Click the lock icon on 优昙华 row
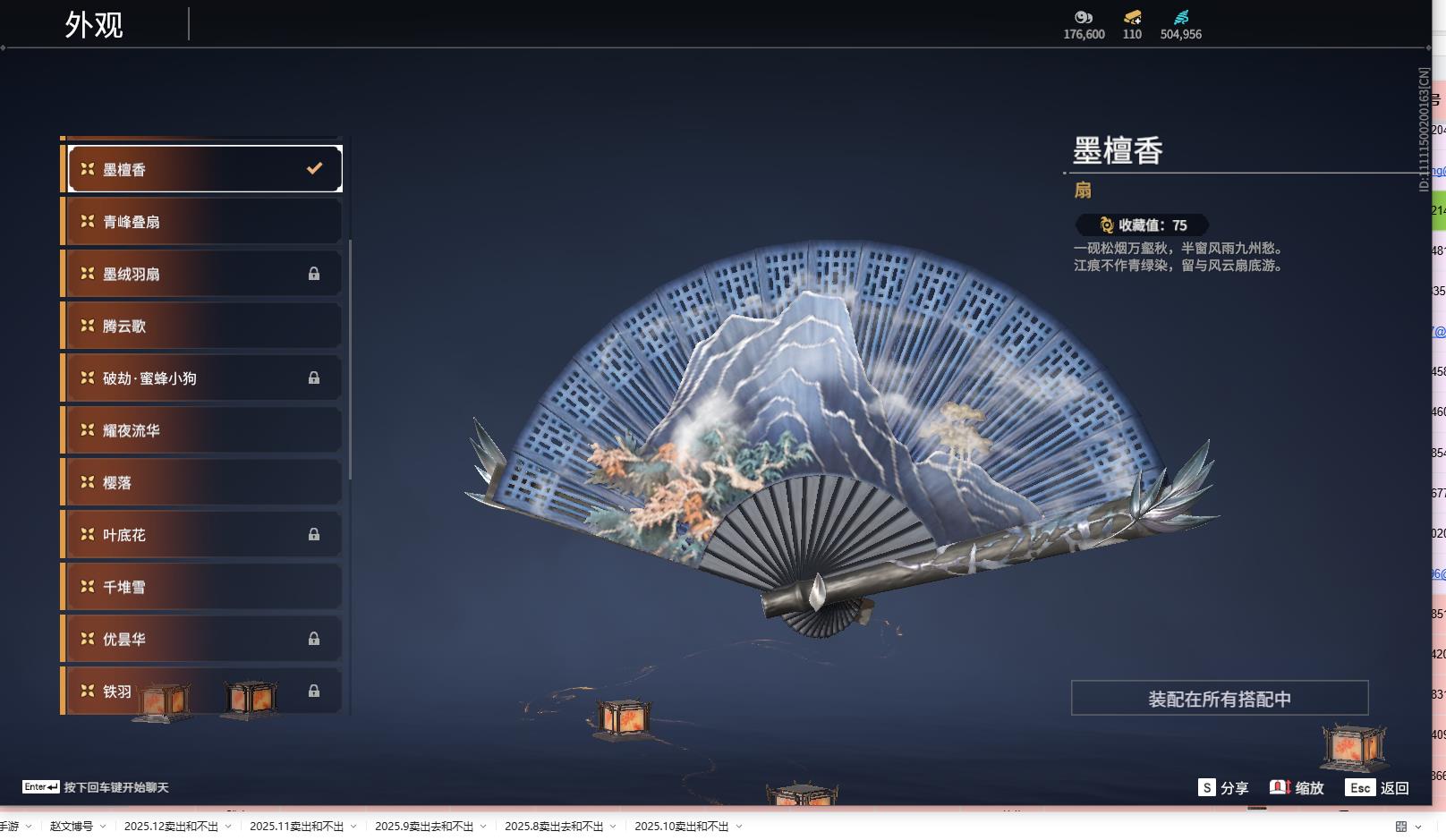 314,639
